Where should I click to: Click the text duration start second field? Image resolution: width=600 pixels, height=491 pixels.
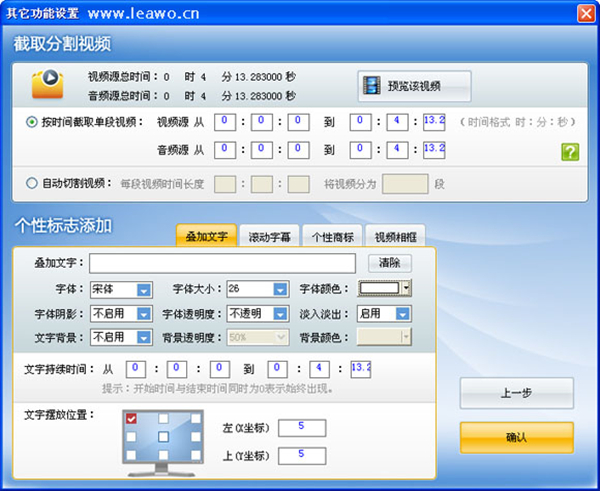point(220,369)
